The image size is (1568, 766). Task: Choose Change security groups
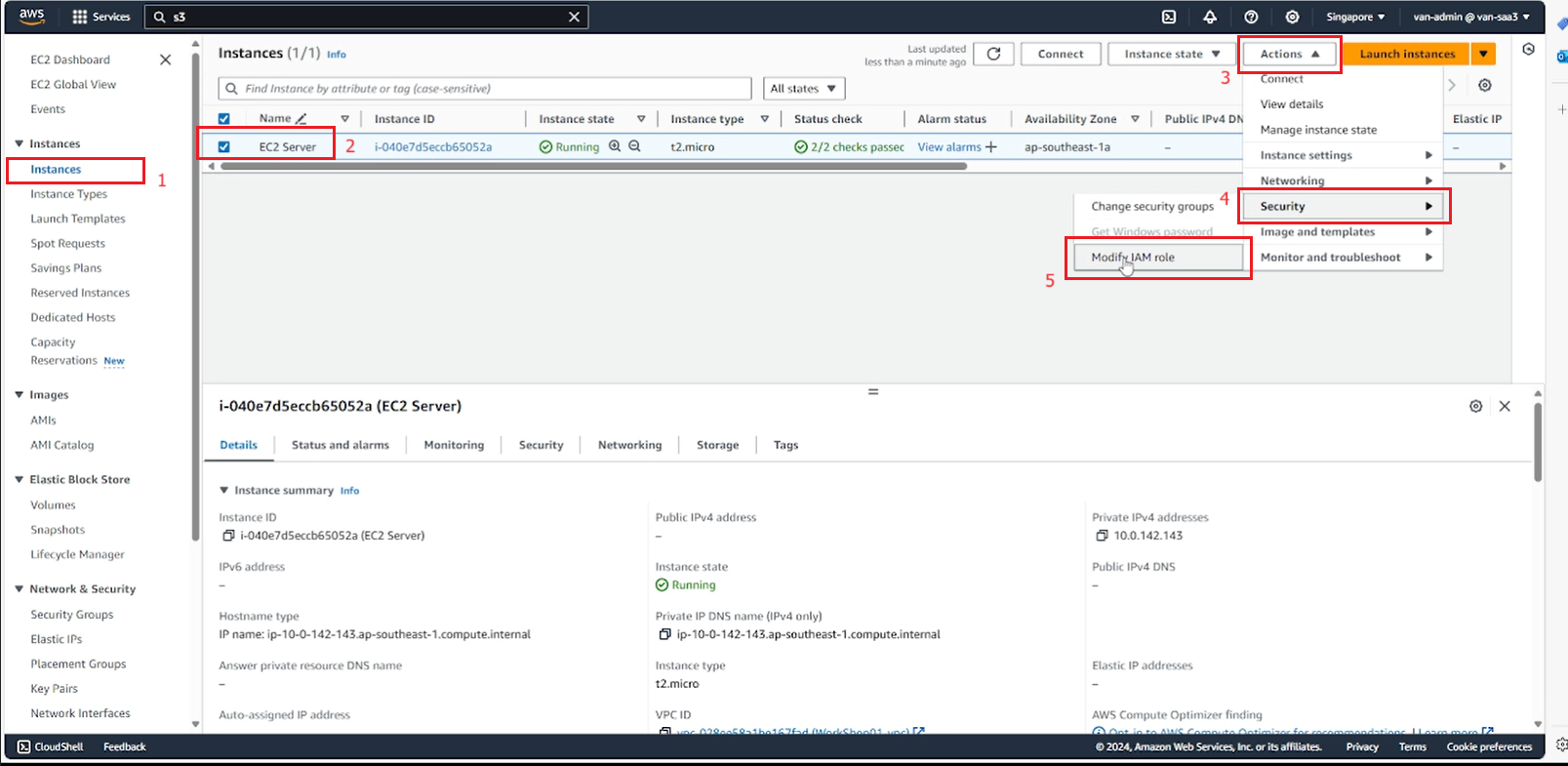(x=1152, y=206)
